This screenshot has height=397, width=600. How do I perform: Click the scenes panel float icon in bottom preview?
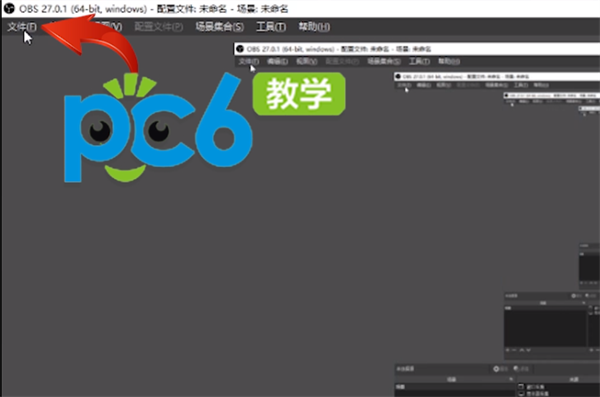[510, 379]
